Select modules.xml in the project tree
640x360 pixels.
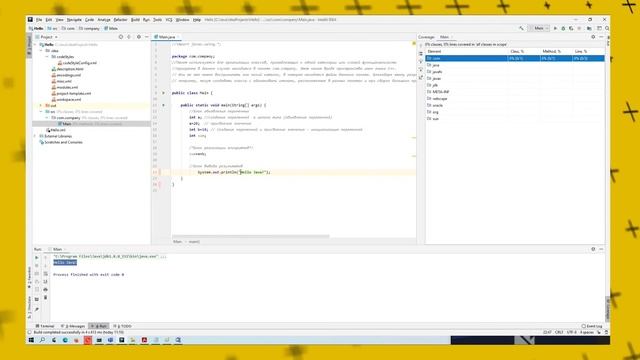[64, 87]
